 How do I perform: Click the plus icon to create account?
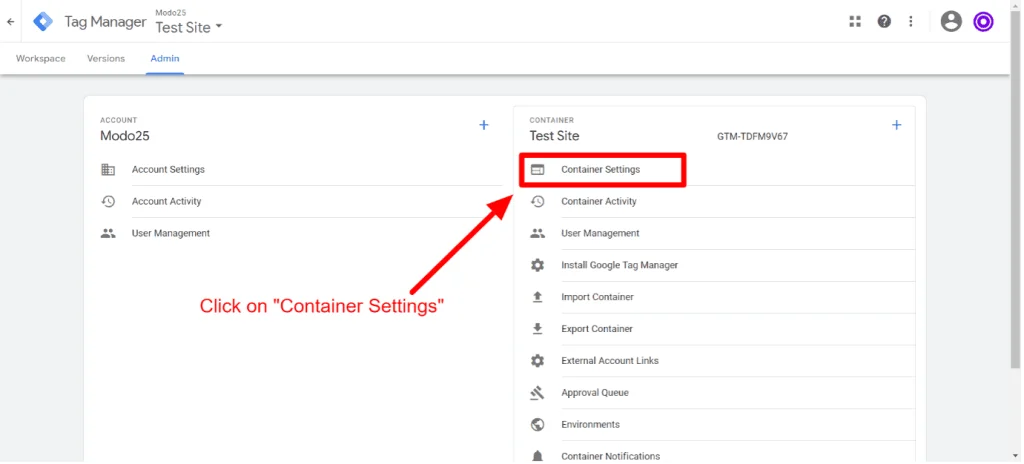[x=484, y=125]
